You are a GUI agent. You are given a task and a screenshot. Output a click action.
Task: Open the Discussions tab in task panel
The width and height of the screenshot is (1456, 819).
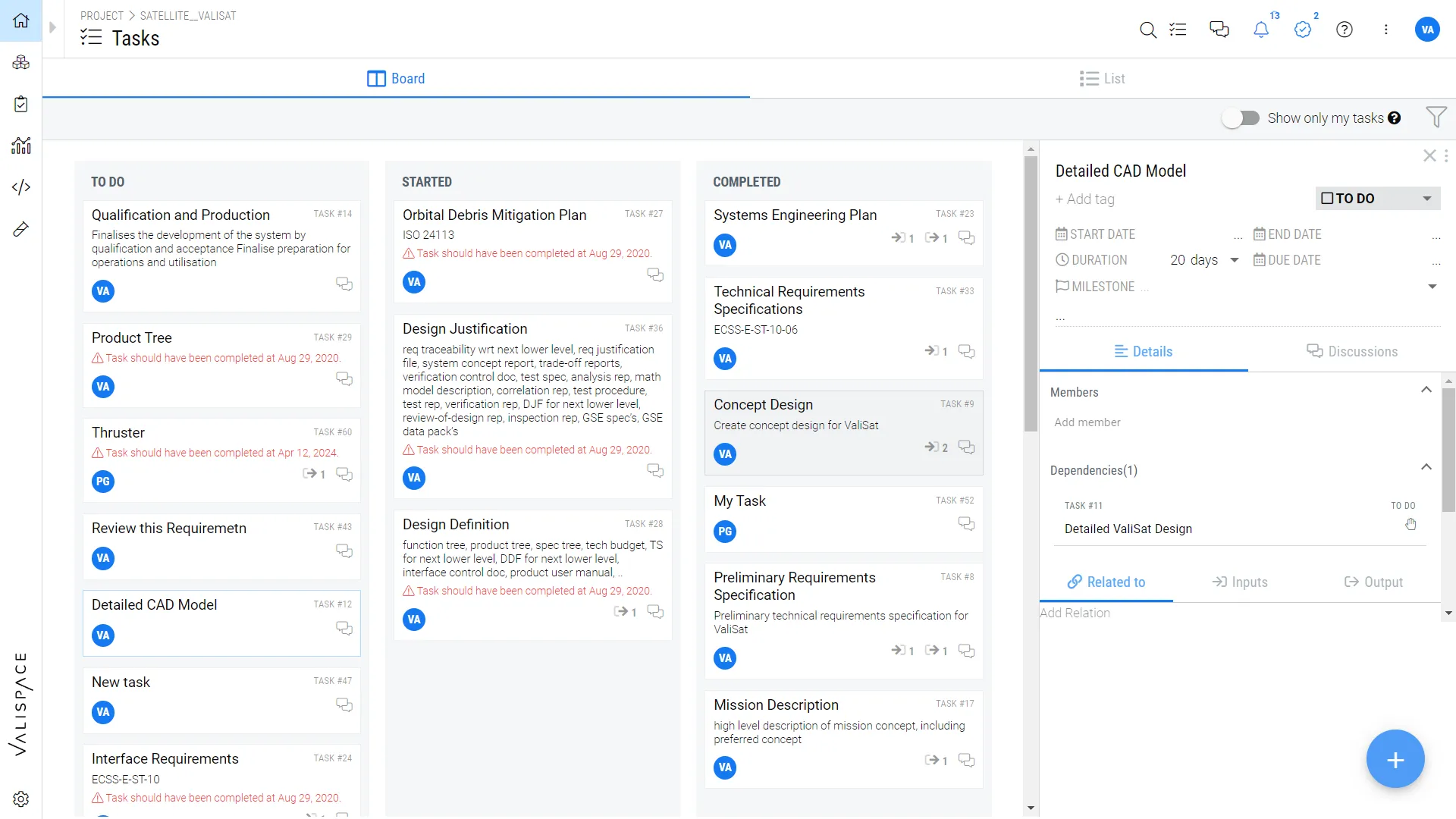pyautogui.click(x=1351, y=351)
